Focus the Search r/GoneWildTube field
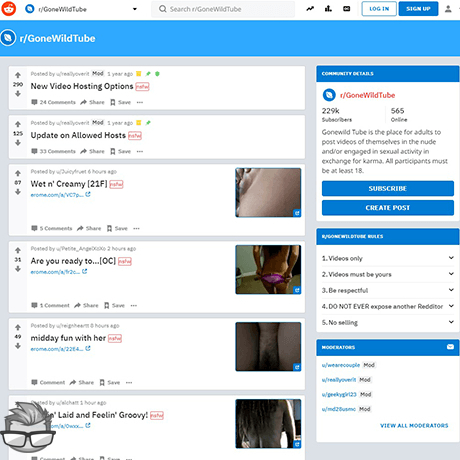Screen dimensions: 460x460 (x=223, y=9)
